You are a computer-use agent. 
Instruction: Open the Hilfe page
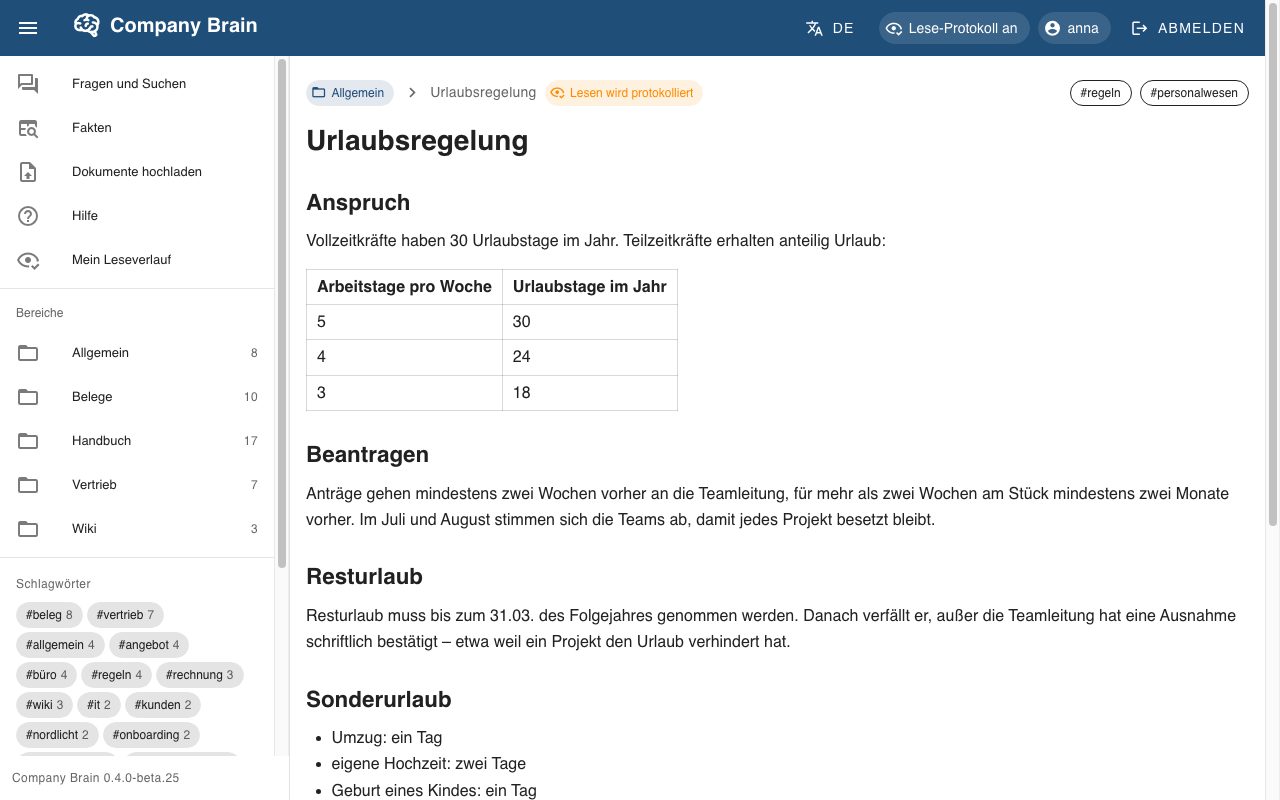pos(137,216)
